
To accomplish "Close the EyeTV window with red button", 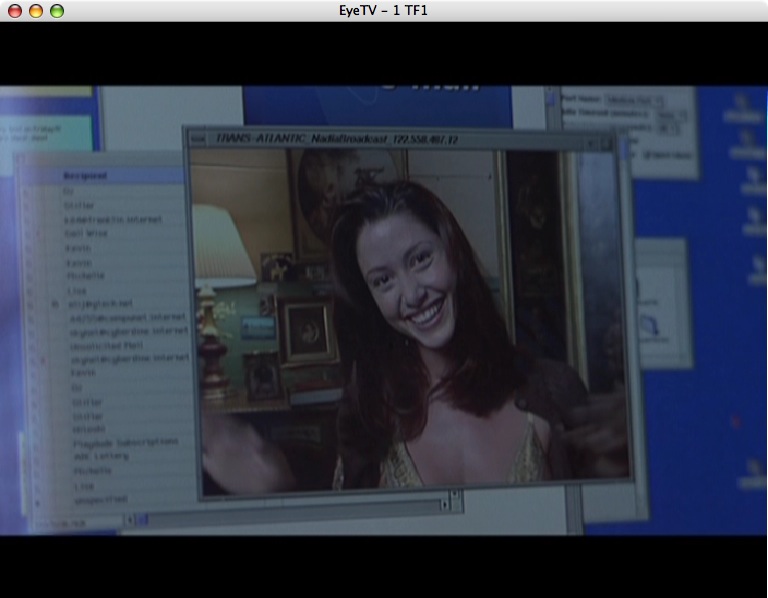I will [15, 11].
